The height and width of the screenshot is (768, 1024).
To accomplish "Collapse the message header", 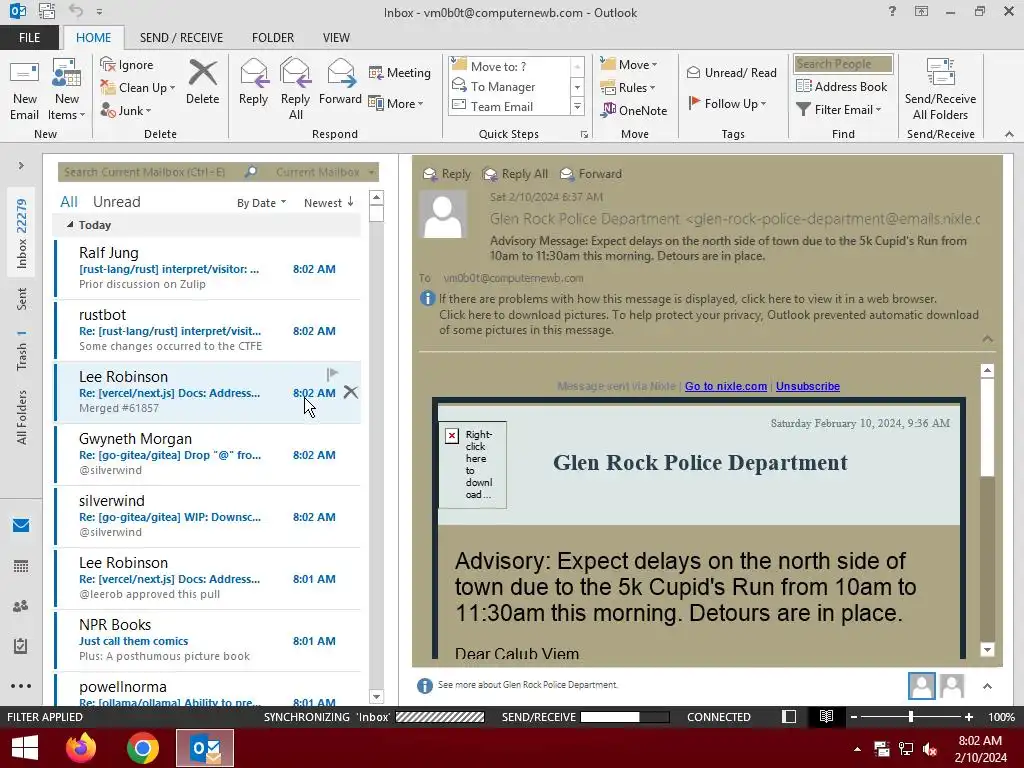I will coord(987,338).
